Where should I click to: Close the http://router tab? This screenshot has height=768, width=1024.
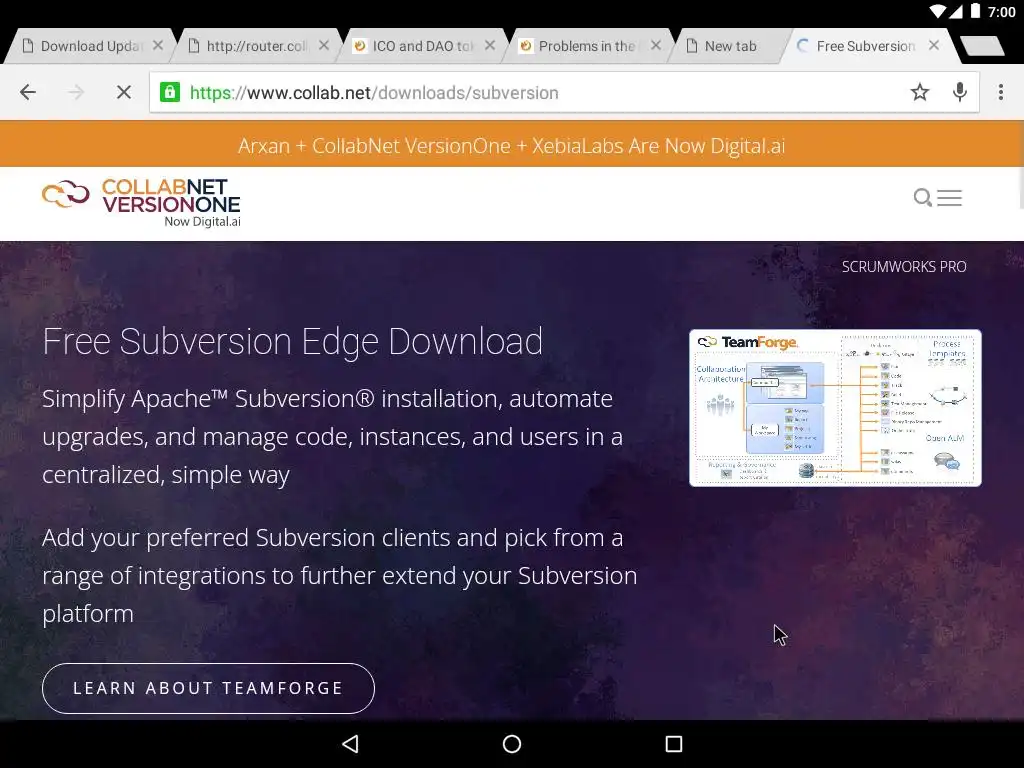323,46
